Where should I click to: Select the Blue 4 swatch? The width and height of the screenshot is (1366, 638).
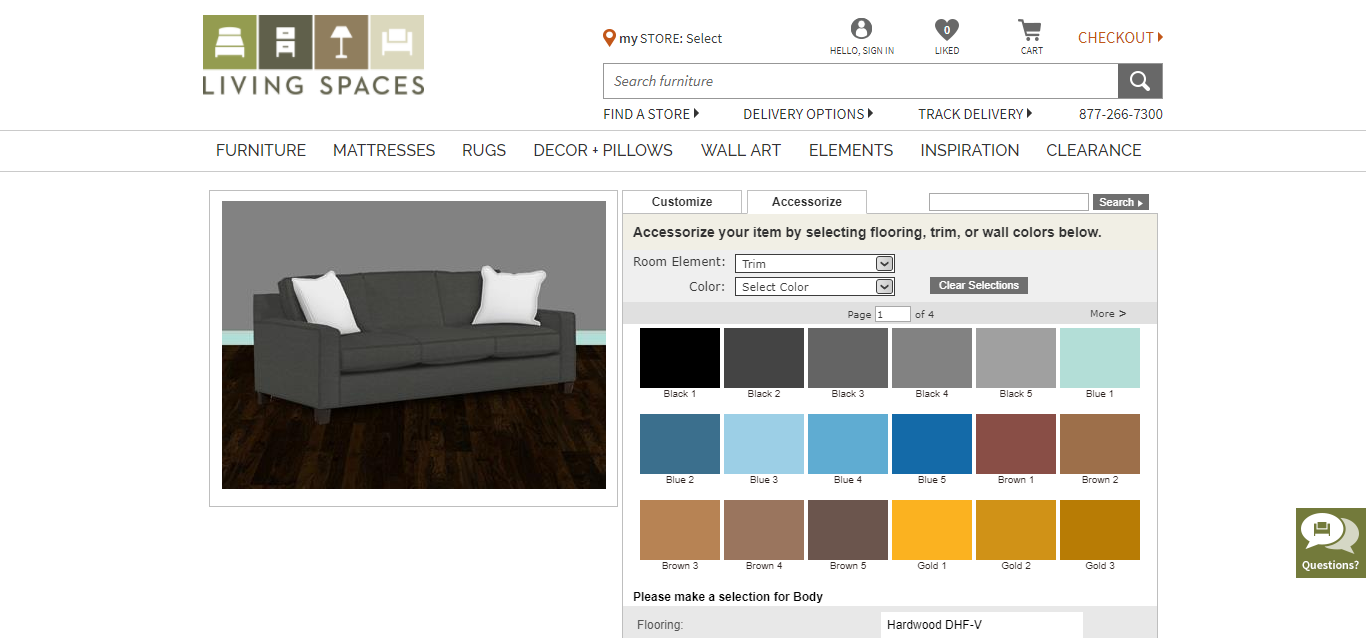(848, 444)
